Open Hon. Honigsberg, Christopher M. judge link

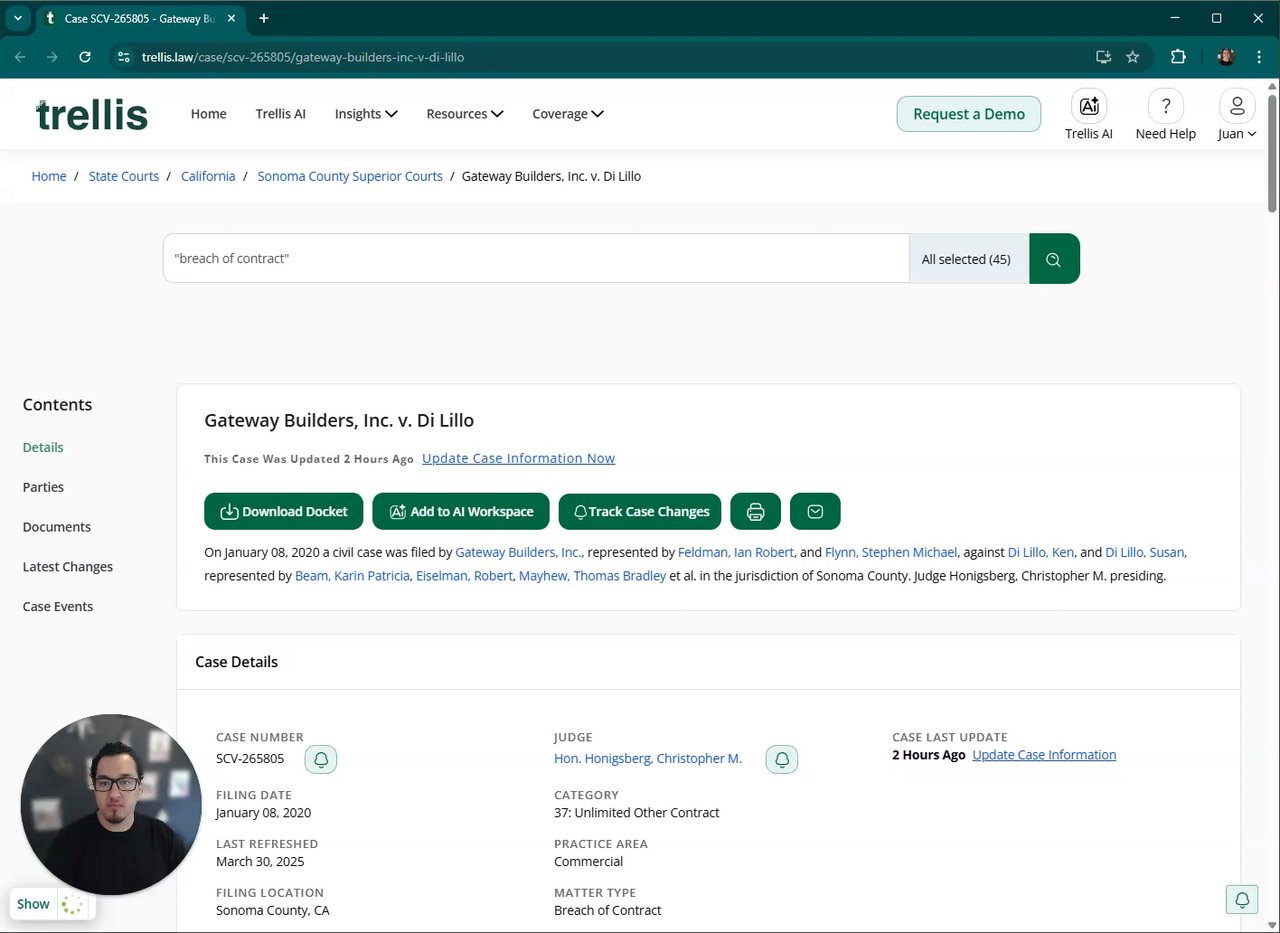648,759
